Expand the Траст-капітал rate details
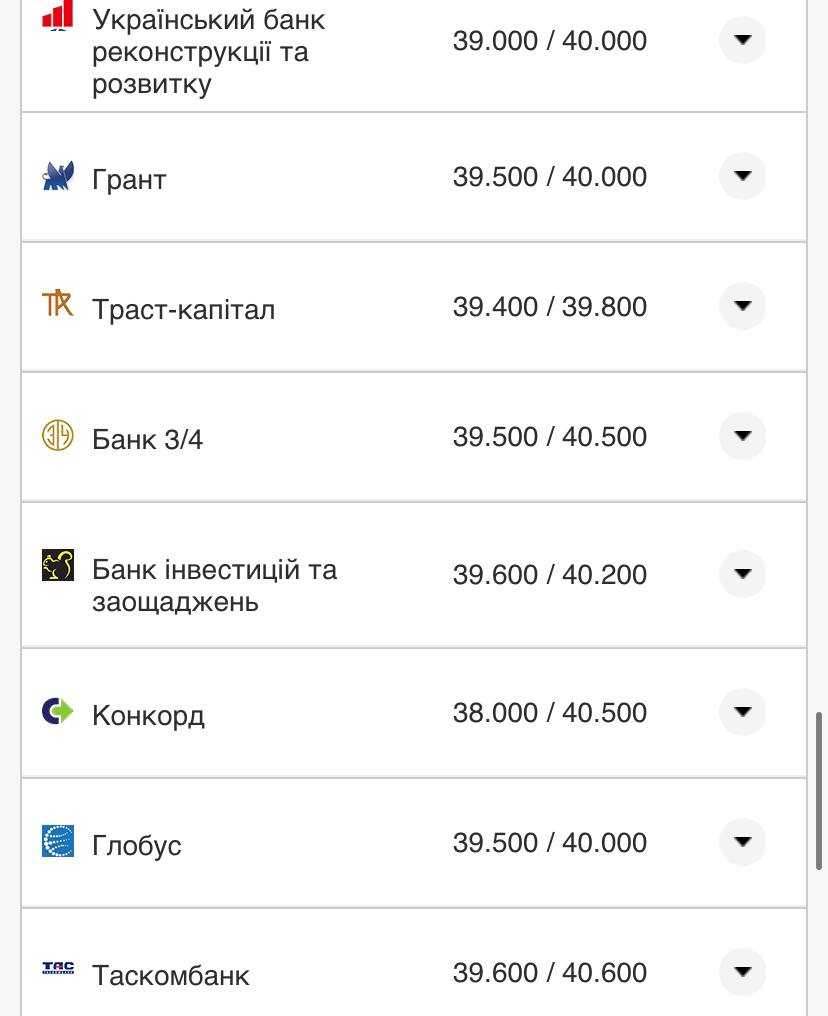This screenshot has height=1016, width=828. 742,306
